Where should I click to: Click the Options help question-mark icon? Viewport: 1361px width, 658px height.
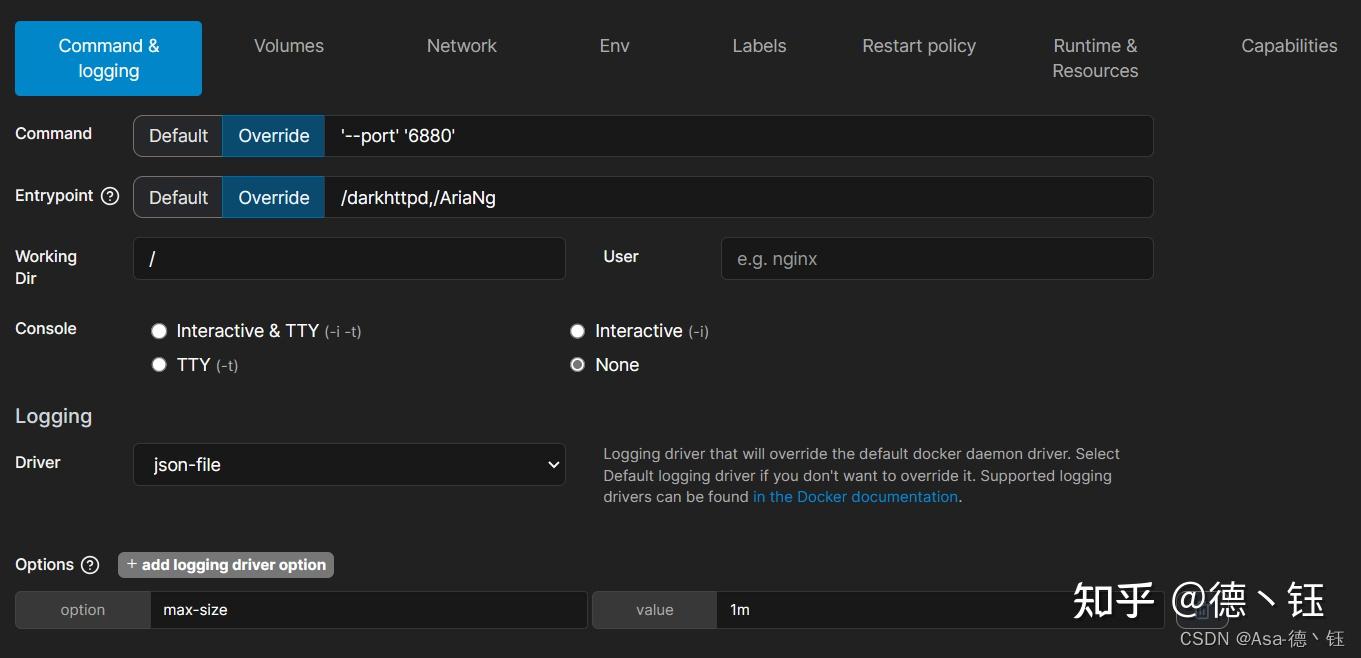coord(90,565)
